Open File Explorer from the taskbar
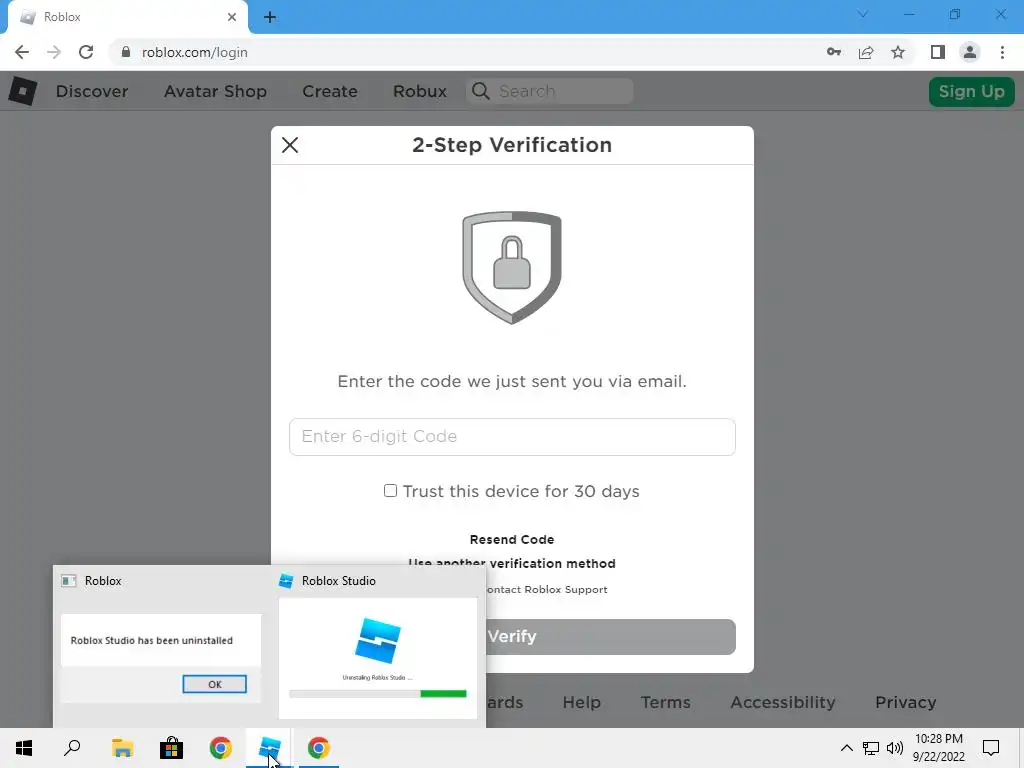Image resolution: width=1024 pixels, height=768 pixels. tap(122, 748)
